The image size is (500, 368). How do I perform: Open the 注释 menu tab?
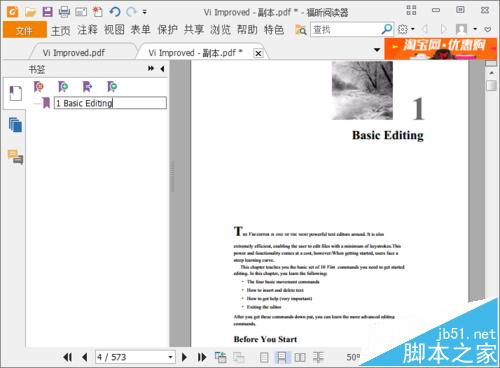point(87,30)
